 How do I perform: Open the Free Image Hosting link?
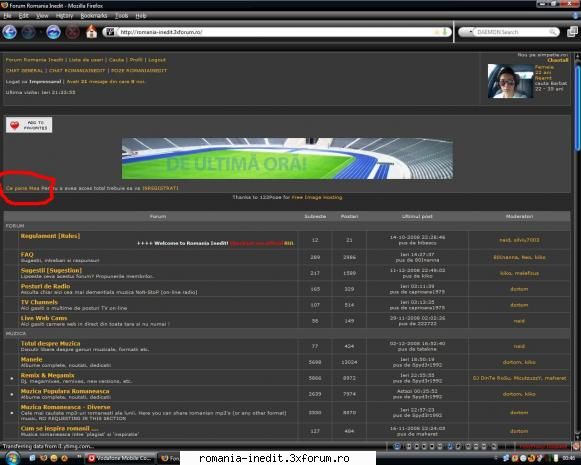click(317, 197)
